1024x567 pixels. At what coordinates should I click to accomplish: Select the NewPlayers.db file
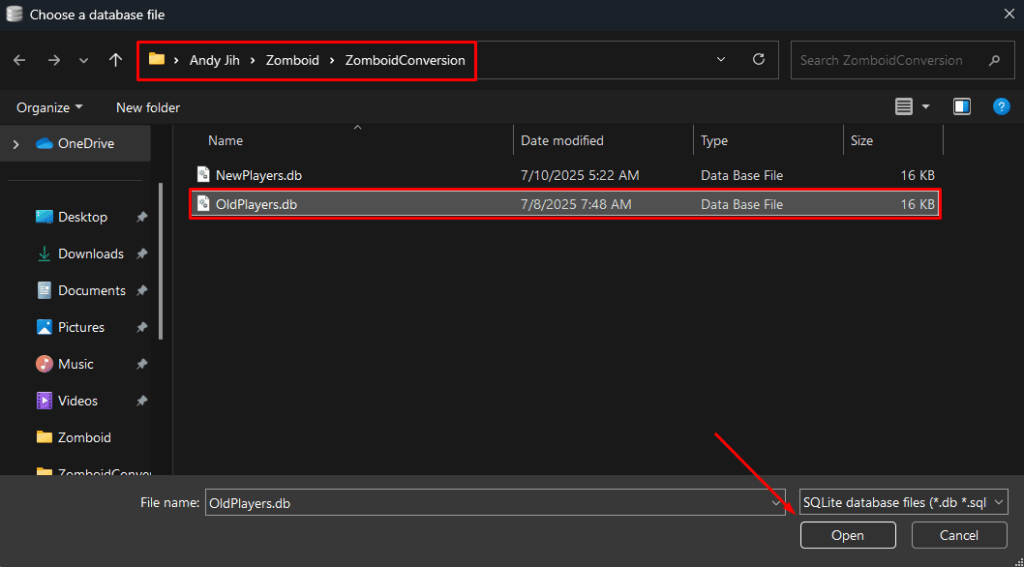(x=258, y=175)
